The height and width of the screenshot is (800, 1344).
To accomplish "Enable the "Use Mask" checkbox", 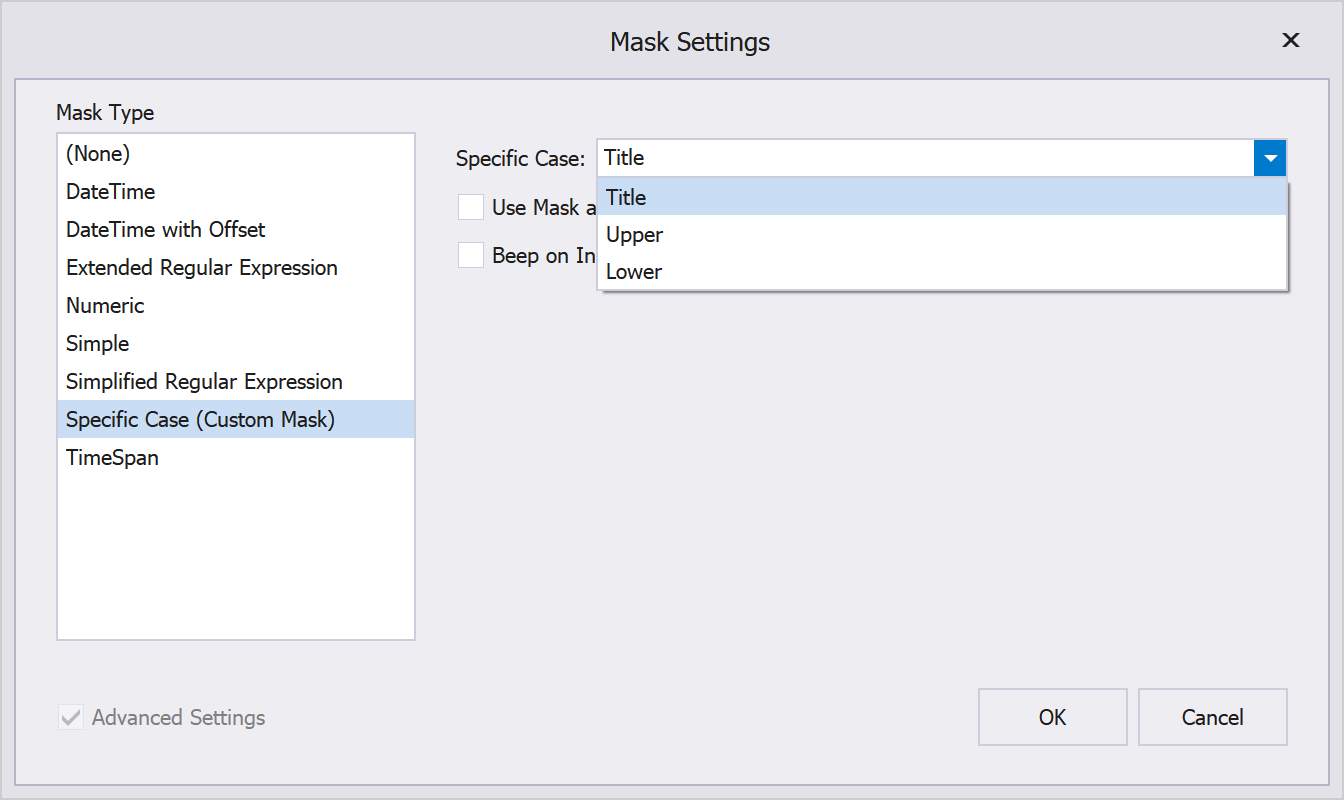I will click(x=471, y=207).
